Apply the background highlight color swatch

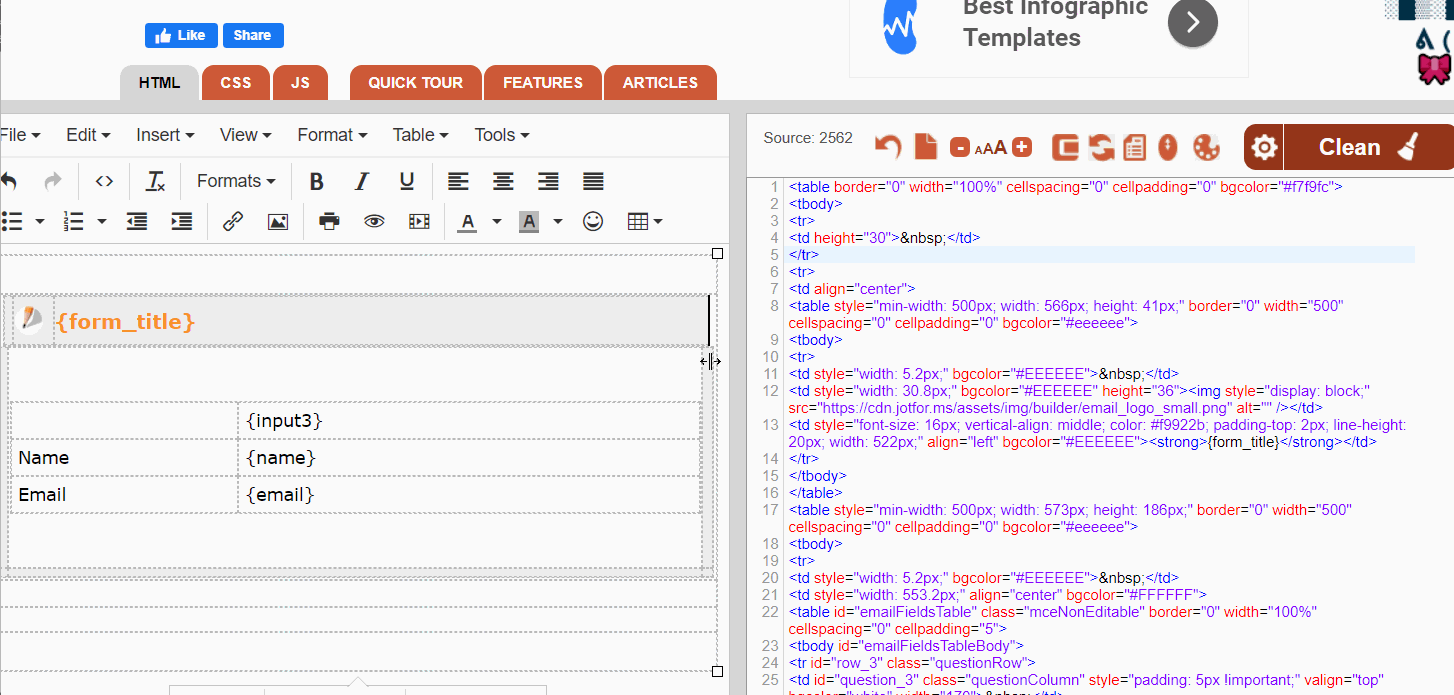point(529,221)
